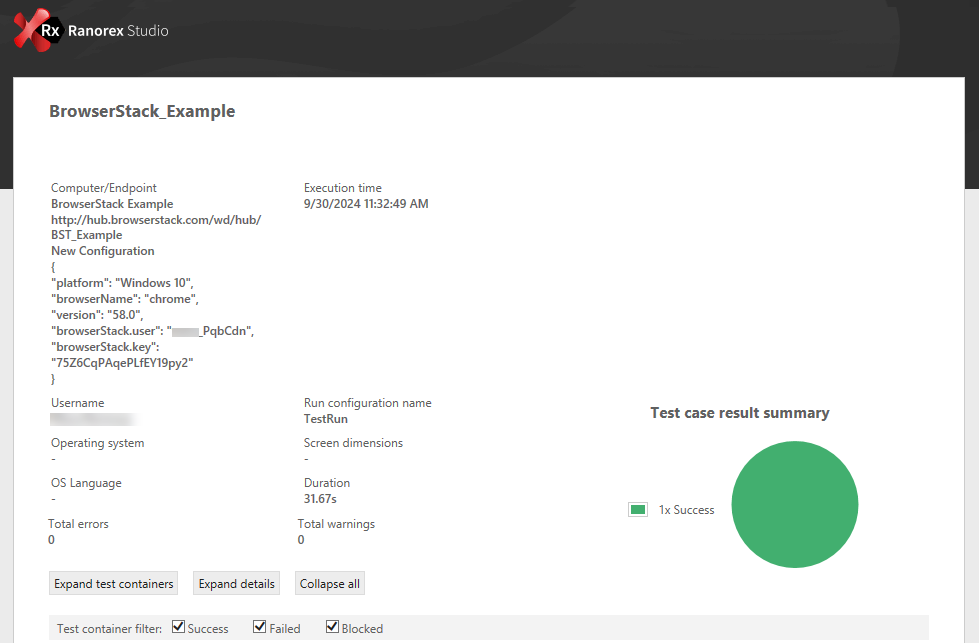
Task: Click the browserStack key value text
Action: tap(122, 363)
